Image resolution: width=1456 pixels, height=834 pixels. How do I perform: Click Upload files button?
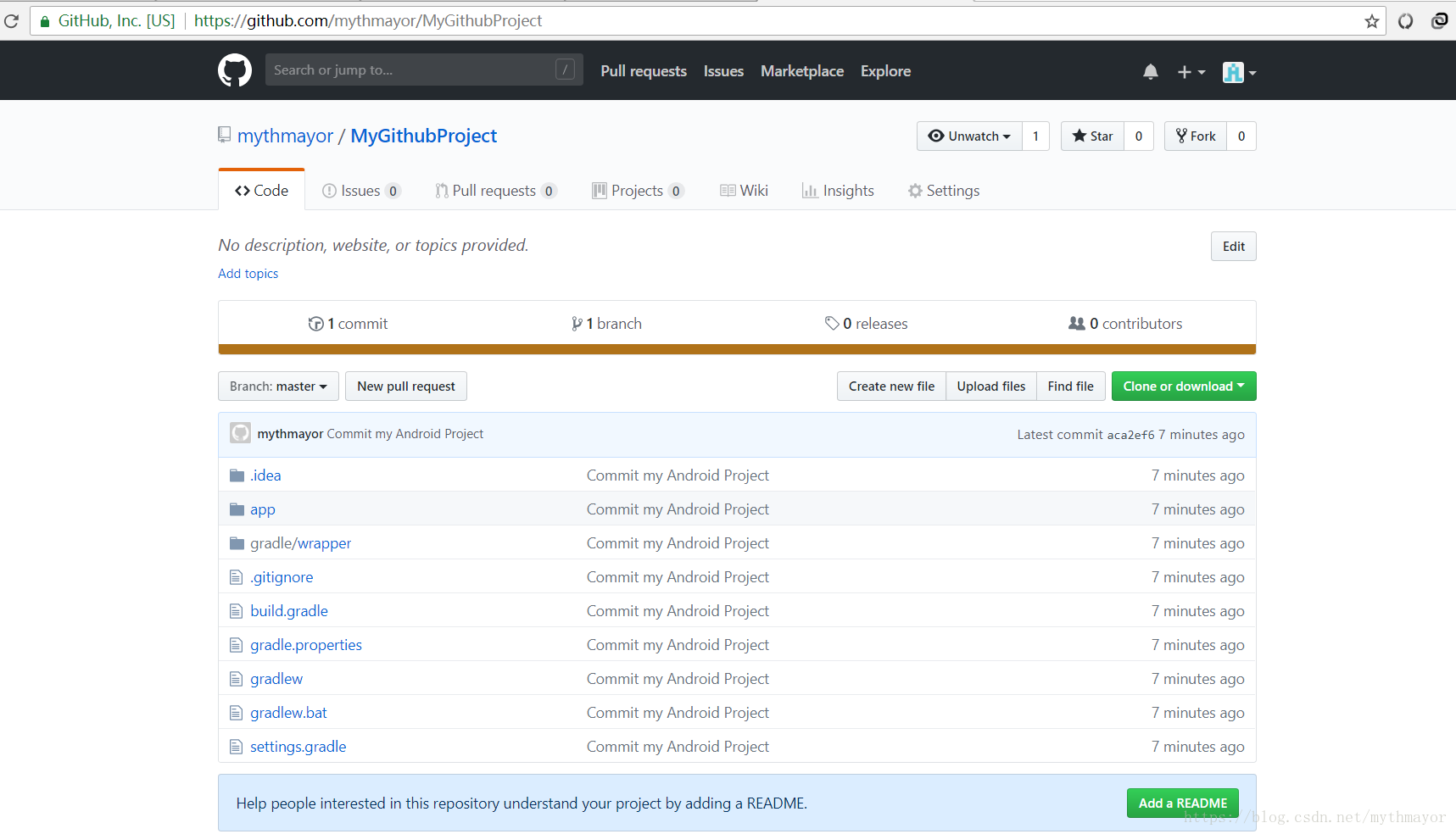click(991, 386)
